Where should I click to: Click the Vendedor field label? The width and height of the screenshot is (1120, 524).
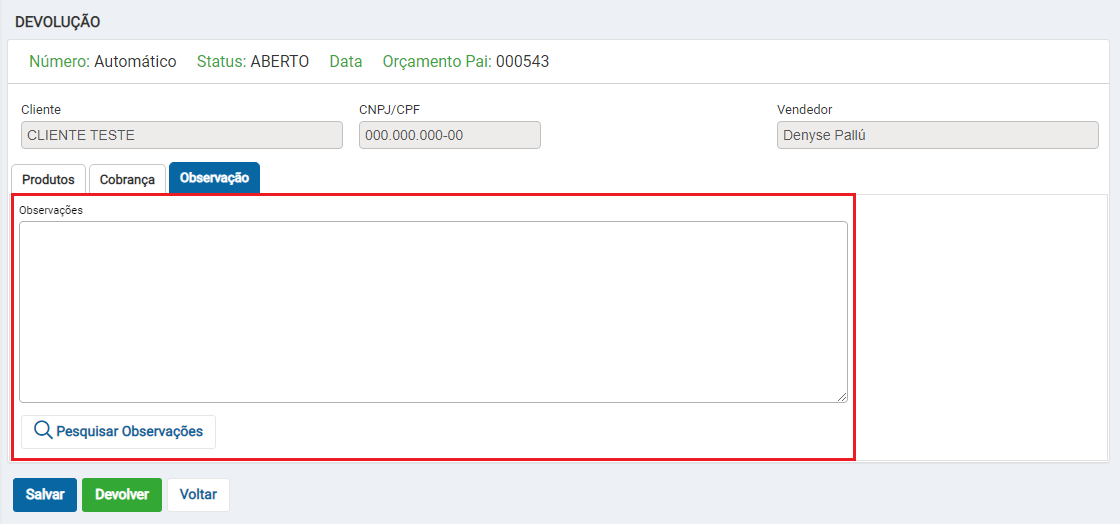coord(804,110)
